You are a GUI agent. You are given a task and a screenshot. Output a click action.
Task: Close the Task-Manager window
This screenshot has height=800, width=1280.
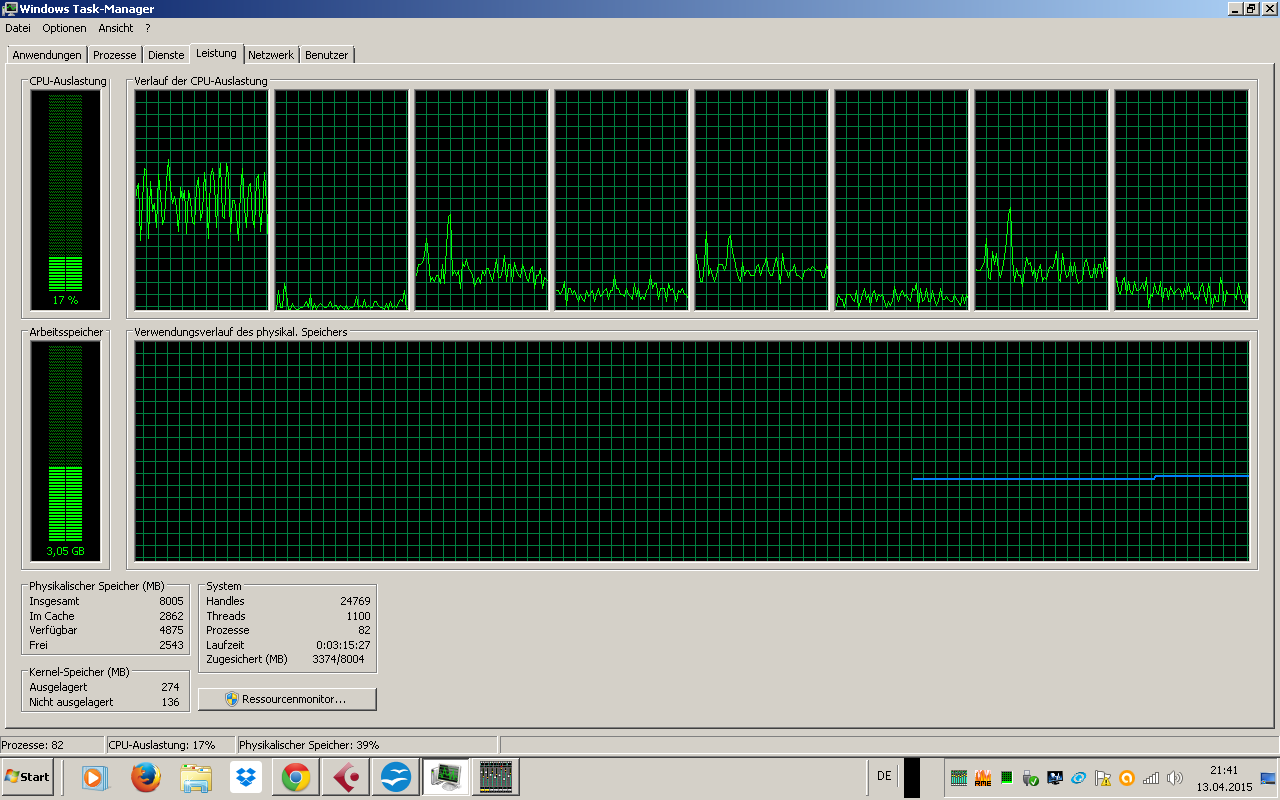click(1268, 8)
